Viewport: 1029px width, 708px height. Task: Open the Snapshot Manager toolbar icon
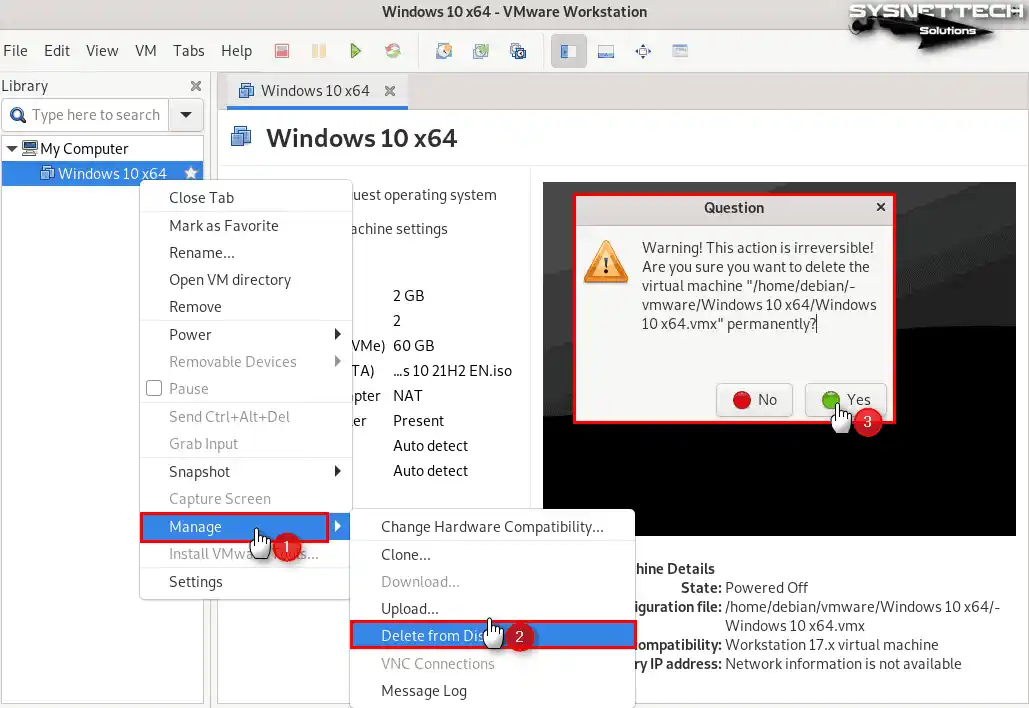[x=518, y=51]
